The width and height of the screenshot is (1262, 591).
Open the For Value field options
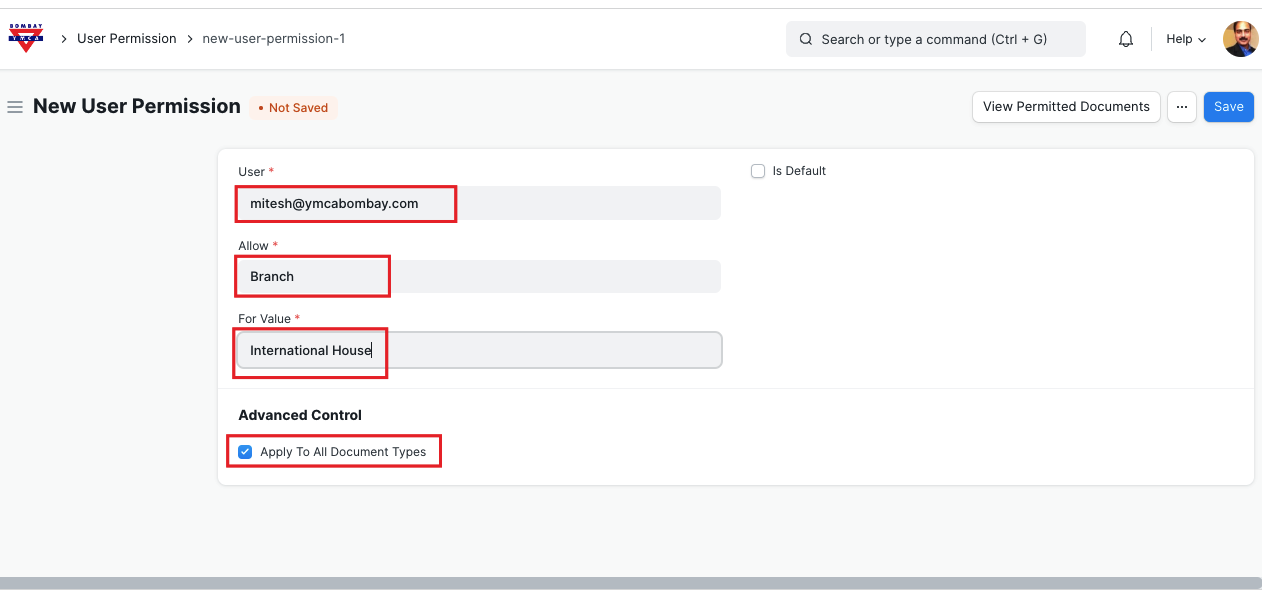coord(478,351)
